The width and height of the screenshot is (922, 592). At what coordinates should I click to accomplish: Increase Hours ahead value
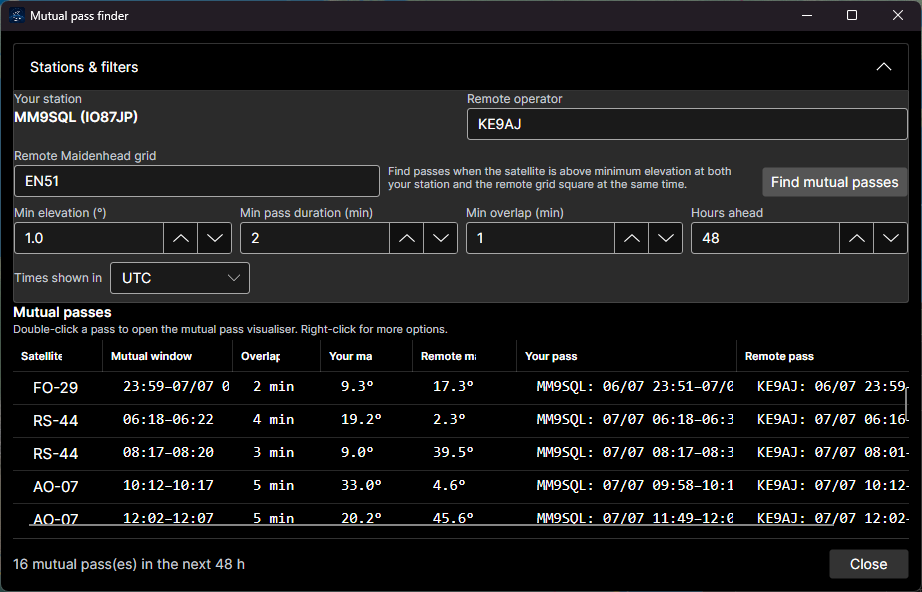click(x=857, y=238)
